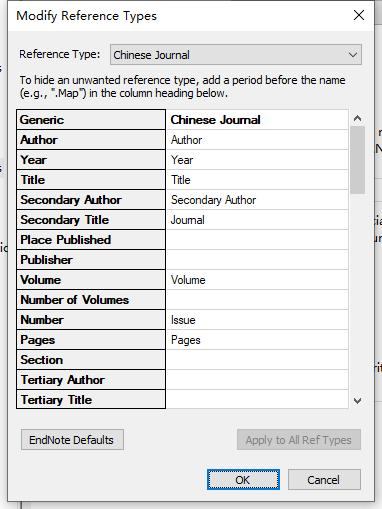The image size is (382, 509).
Task: Select the Journal value cell
Action: [x=257, y=220]
